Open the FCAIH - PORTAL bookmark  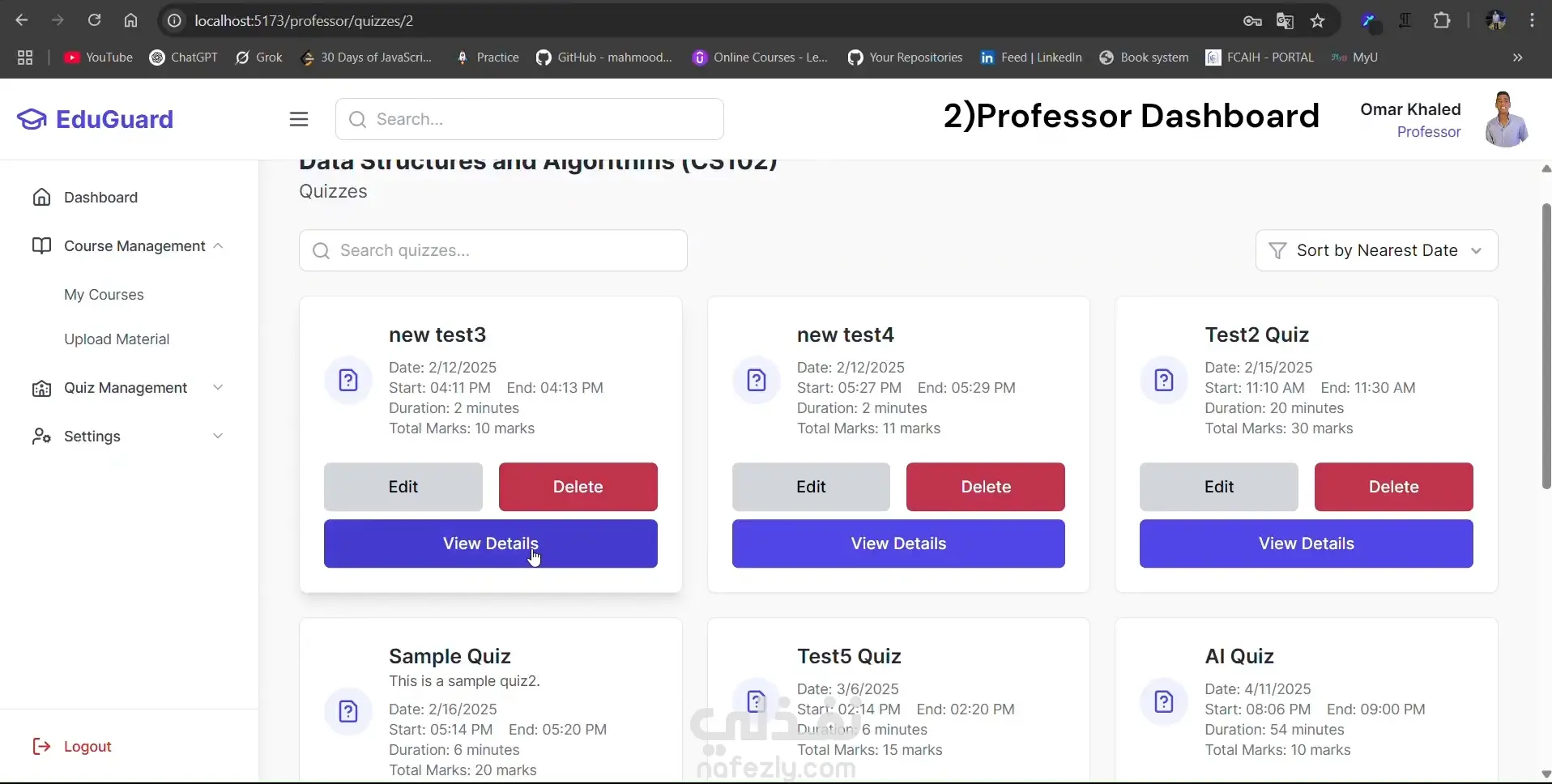1260,58
